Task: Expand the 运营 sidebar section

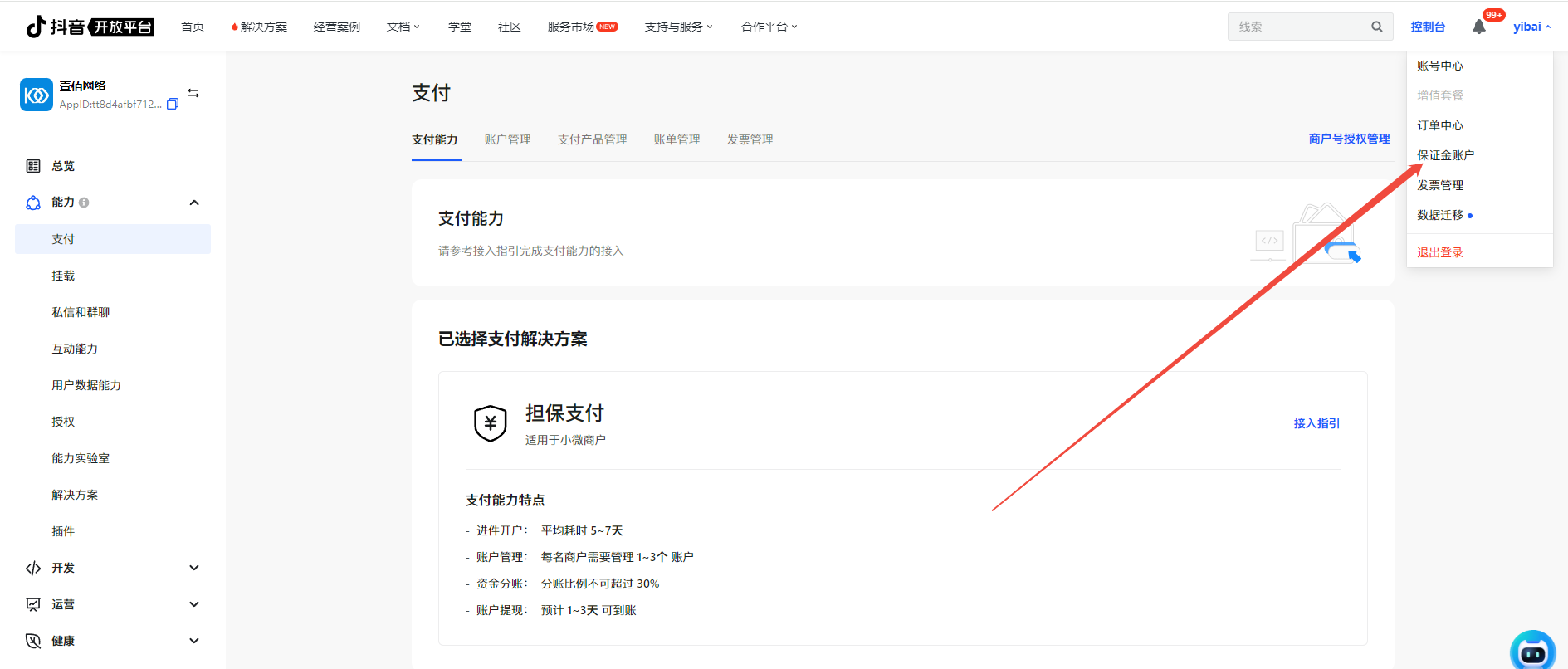Action: tap(194, 604)
